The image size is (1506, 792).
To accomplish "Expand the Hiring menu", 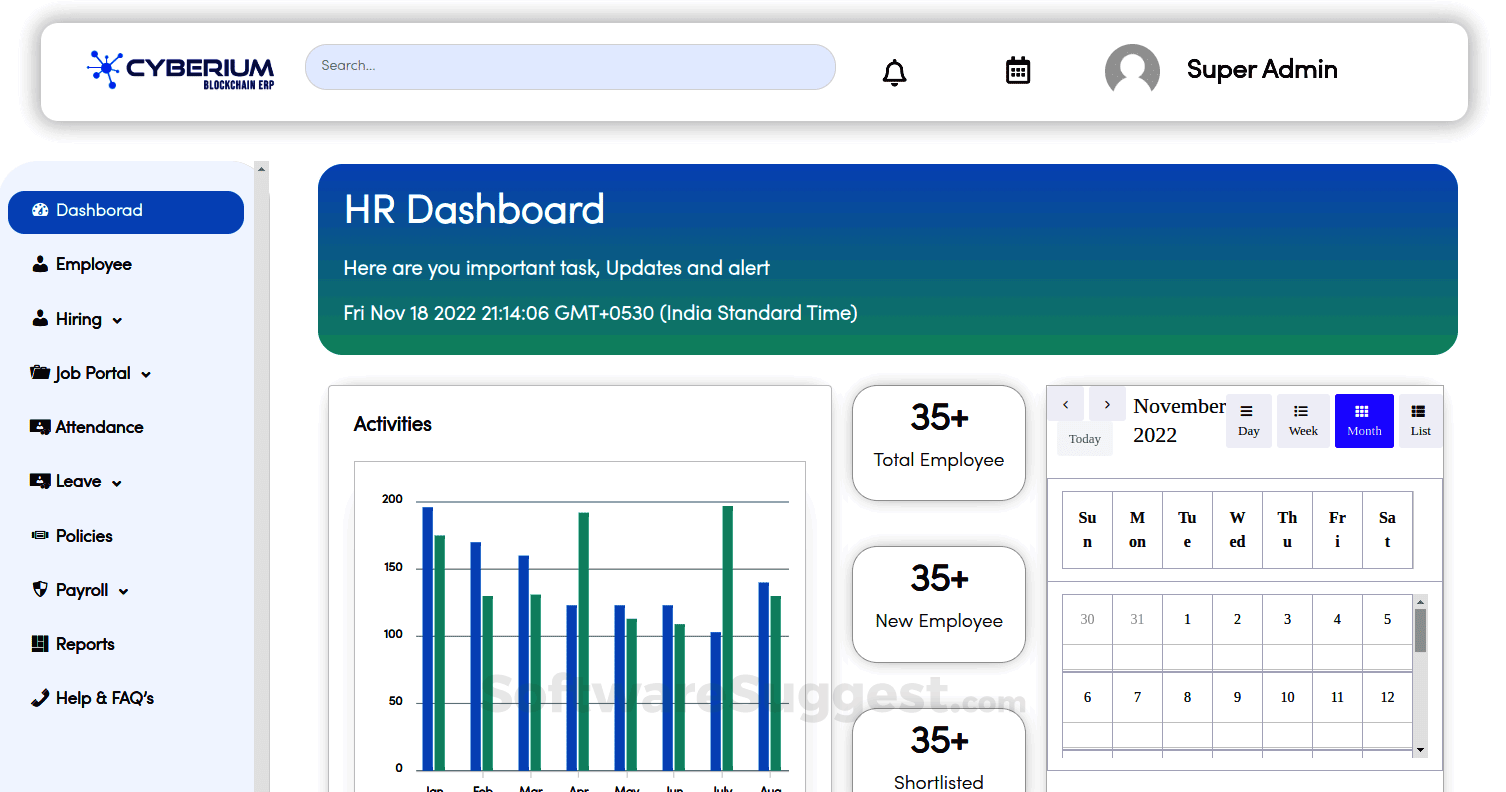I will coord(77,319).
